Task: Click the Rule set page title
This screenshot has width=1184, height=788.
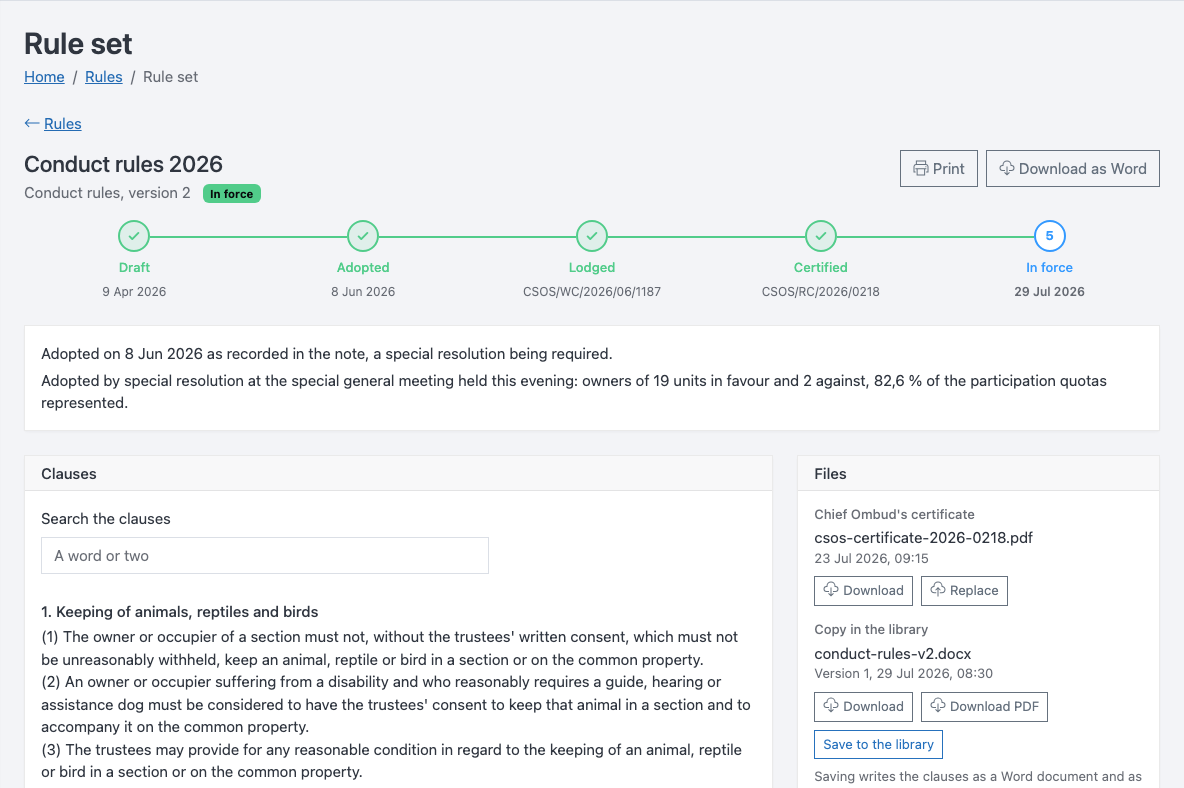Action: [x=79, y=44]
